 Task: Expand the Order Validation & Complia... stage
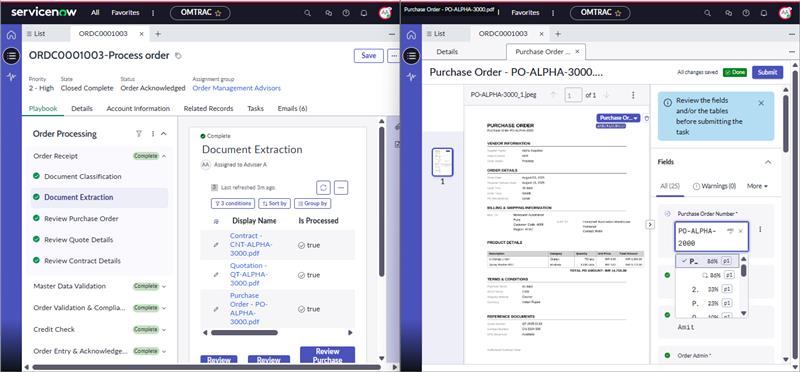[164, 308]
